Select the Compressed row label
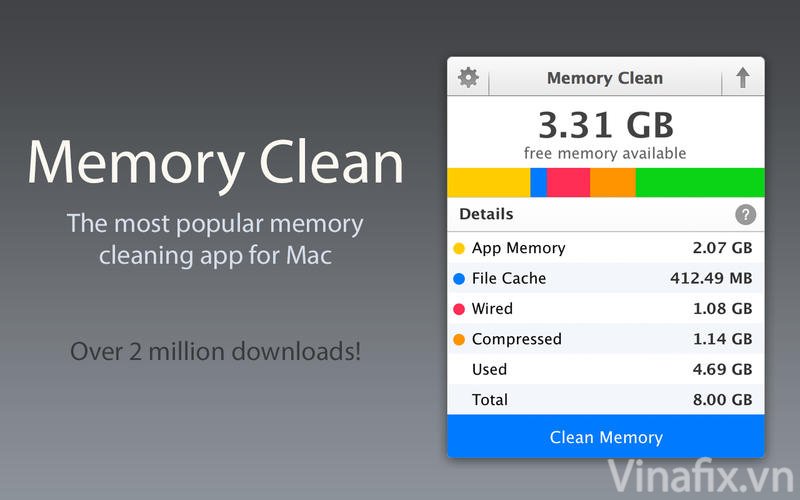Screen dimensions: 800x500 coord(516,339)
